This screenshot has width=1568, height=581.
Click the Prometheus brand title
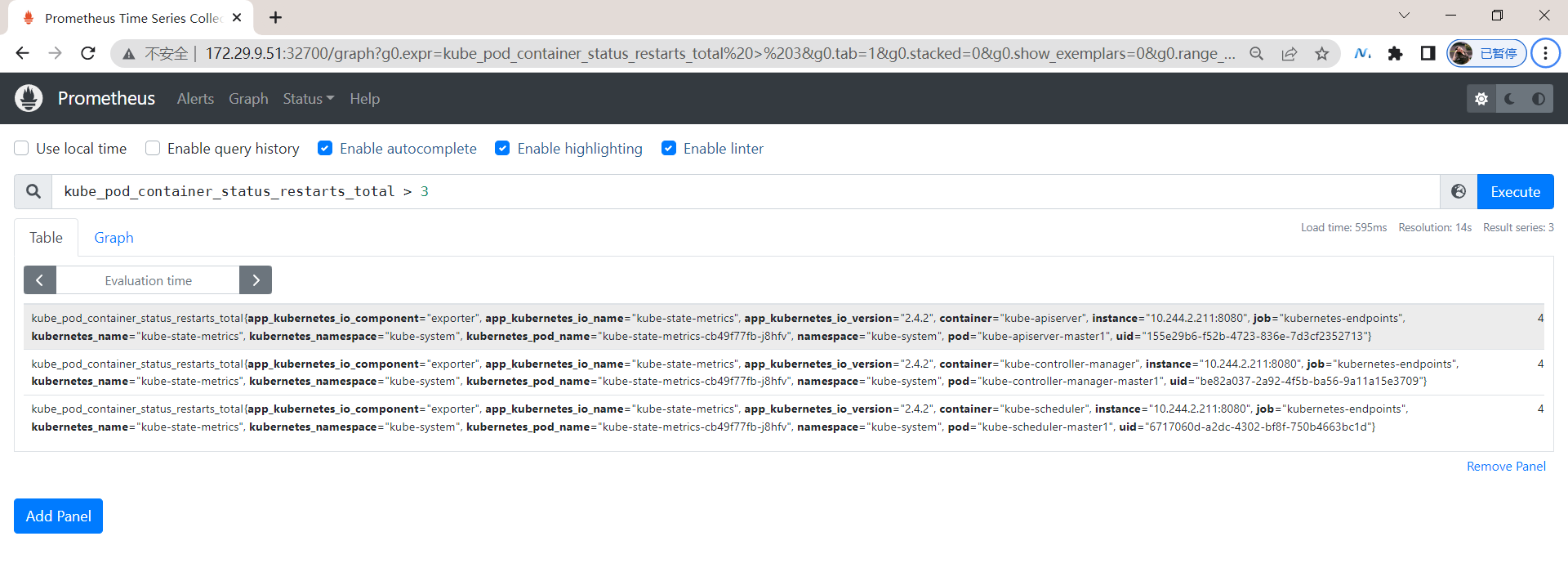(x=106, y=98)
